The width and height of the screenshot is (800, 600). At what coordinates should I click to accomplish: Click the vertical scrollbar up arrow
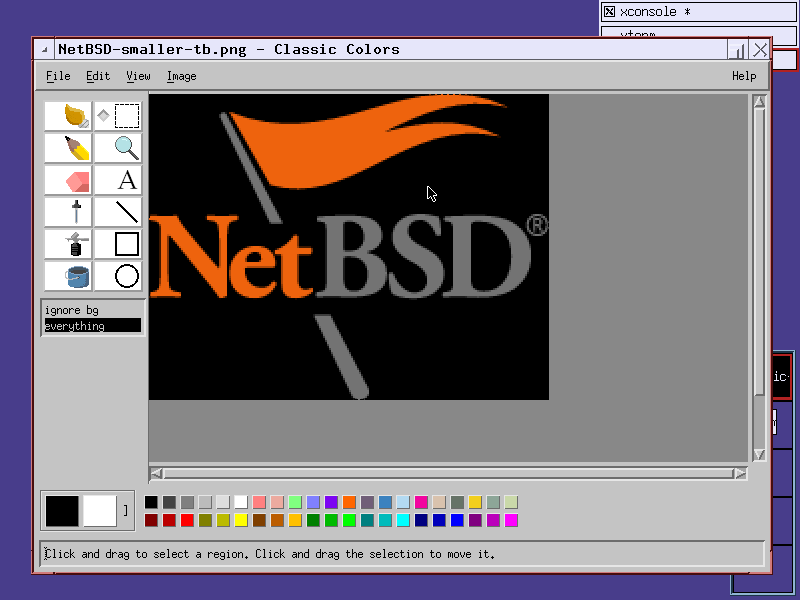point(759,102)
